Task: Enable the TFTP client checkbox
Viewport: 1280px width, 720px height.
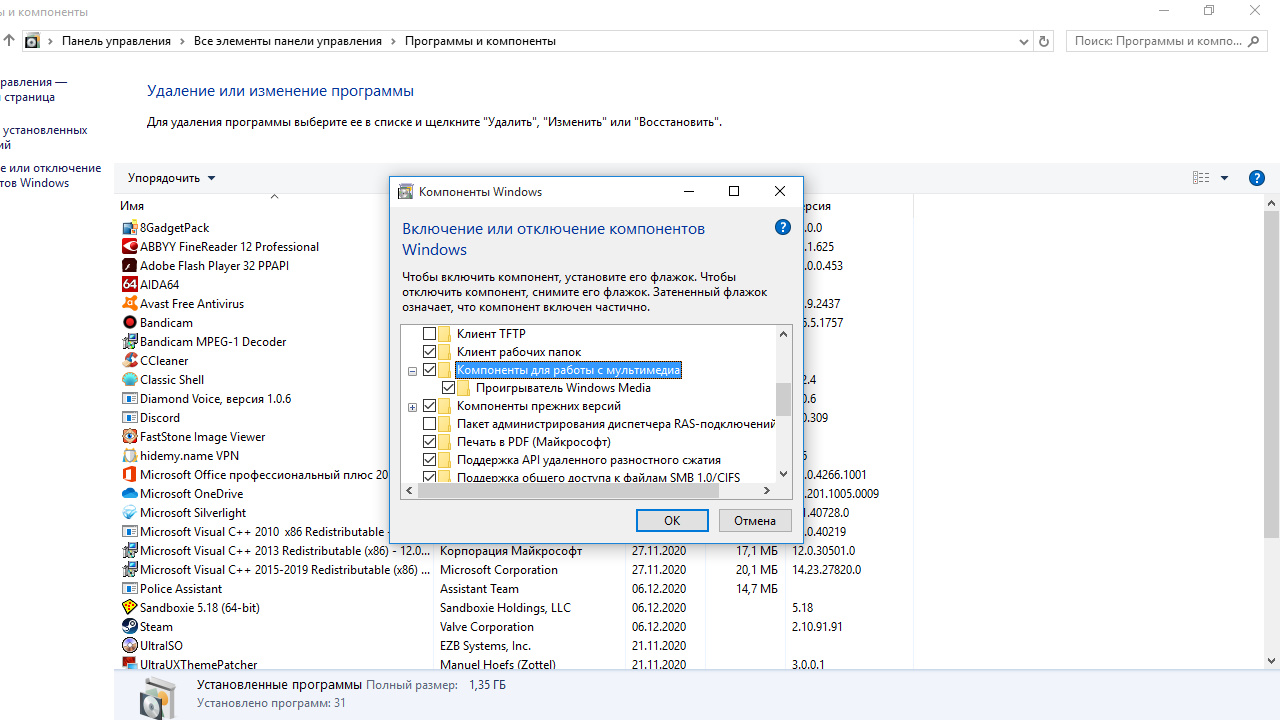Action: [430, 333]
